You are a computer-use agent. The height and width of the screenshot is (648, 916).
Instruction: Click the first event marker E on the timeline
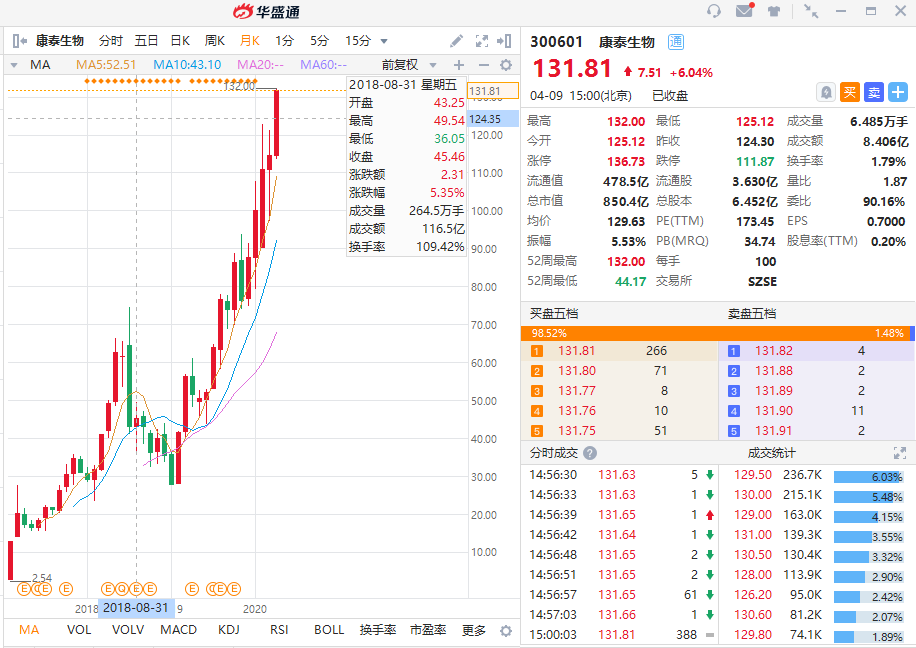(x=23, y=589)
